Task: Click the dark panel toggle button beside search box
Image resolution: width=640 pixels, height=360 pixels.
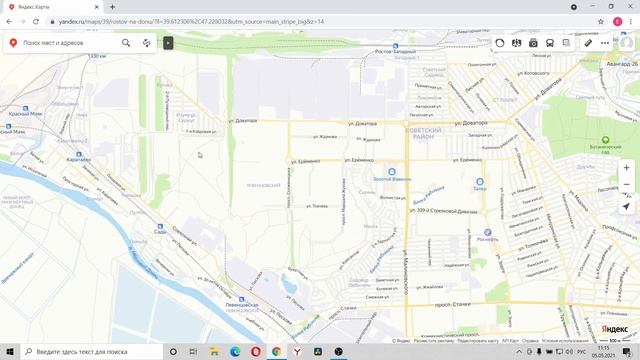Action: click(x=168, y=43)
